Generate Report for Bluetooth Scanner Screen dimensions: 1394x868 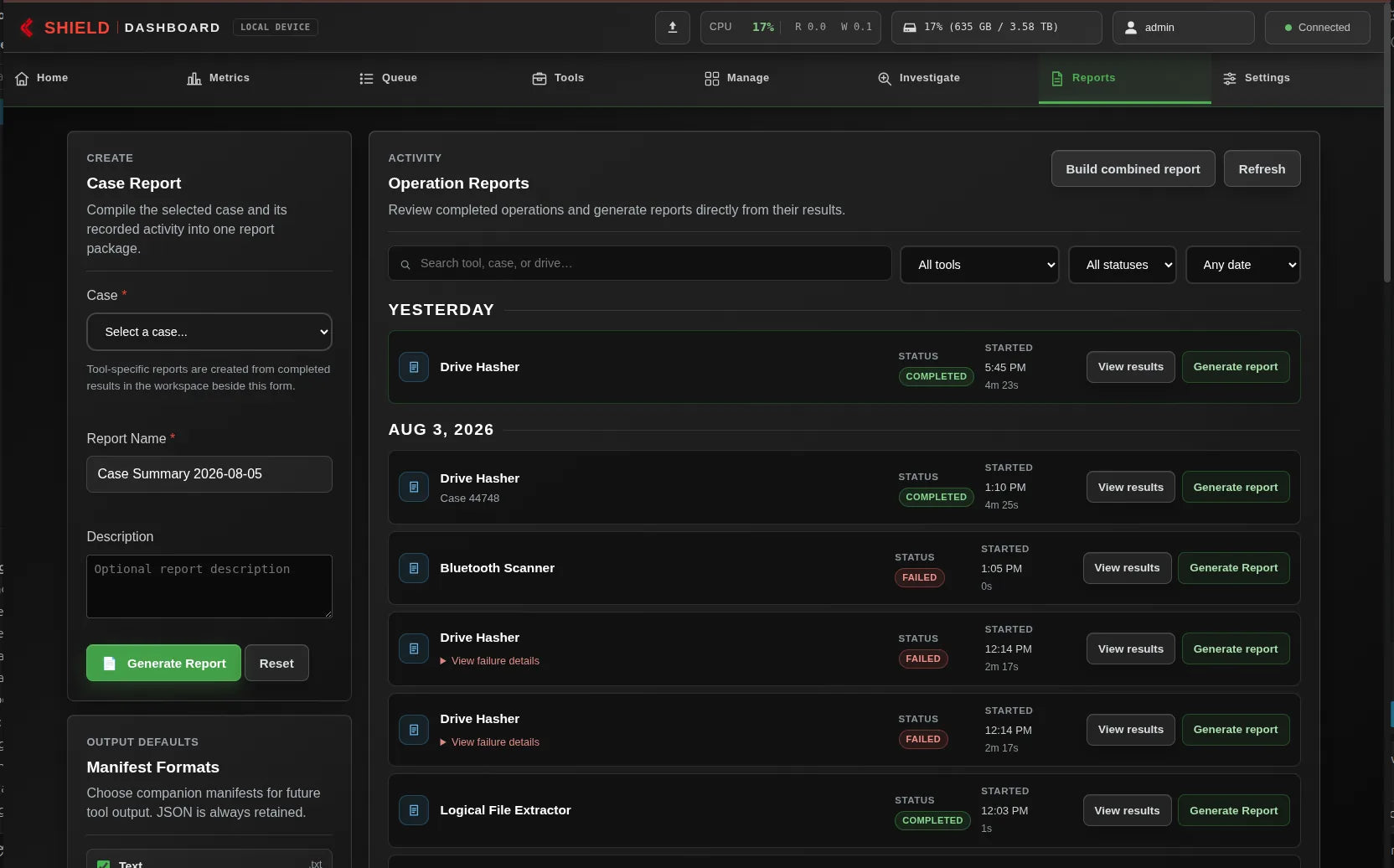click(1233, 568)
